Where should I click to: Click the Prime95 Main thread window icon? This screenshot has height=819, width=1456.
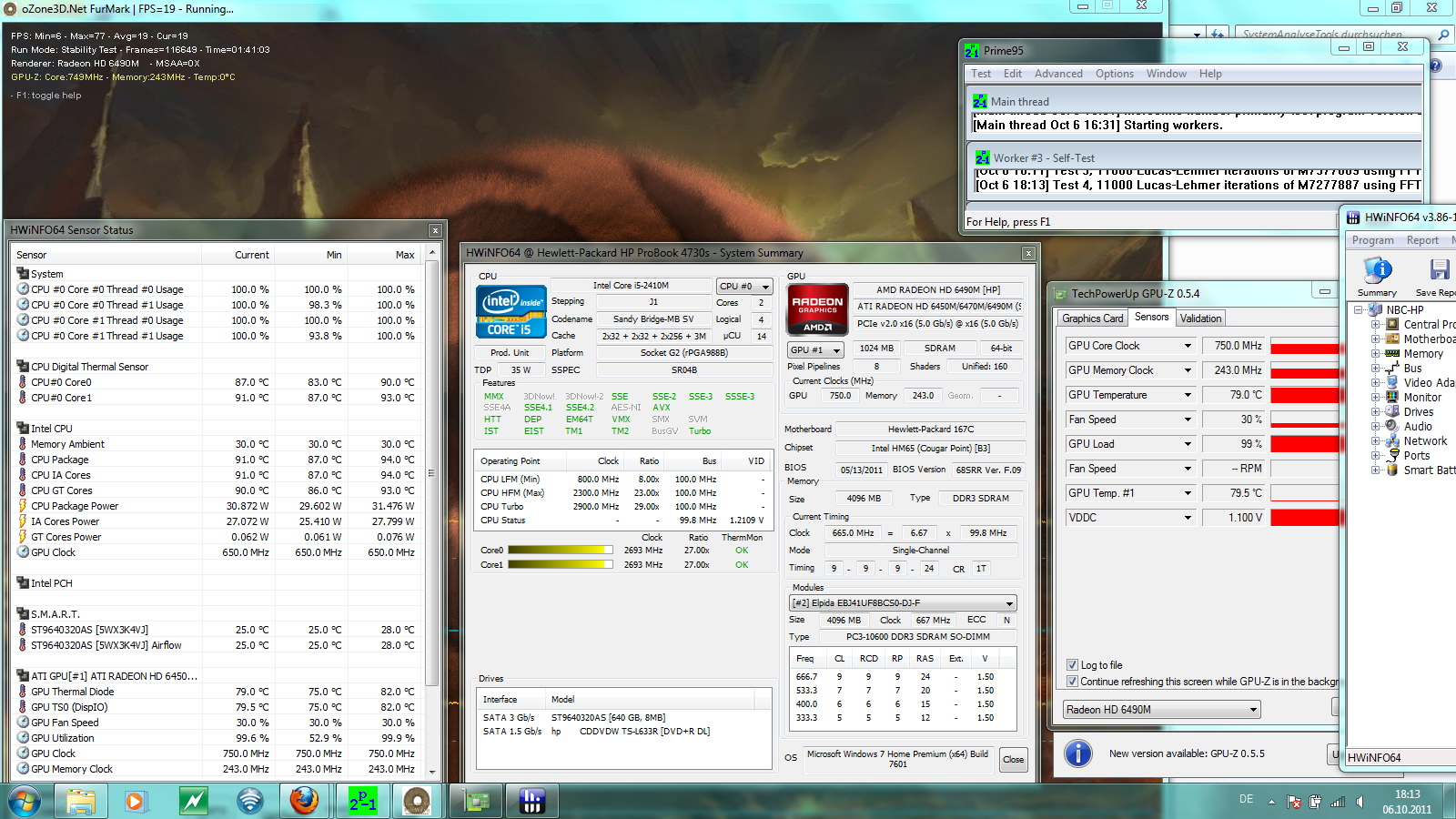(x=980, y=101)
